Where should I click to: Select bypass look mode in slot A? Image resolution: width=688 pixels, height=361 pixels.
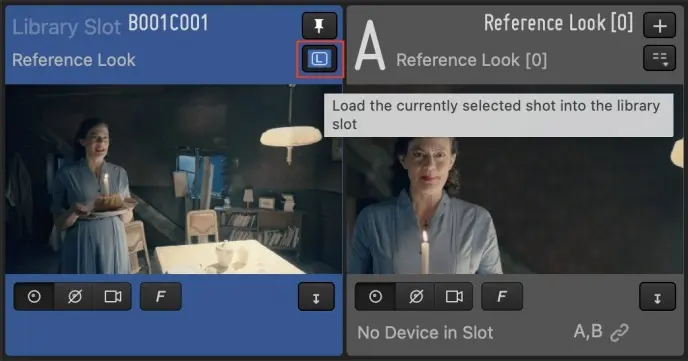416,297
